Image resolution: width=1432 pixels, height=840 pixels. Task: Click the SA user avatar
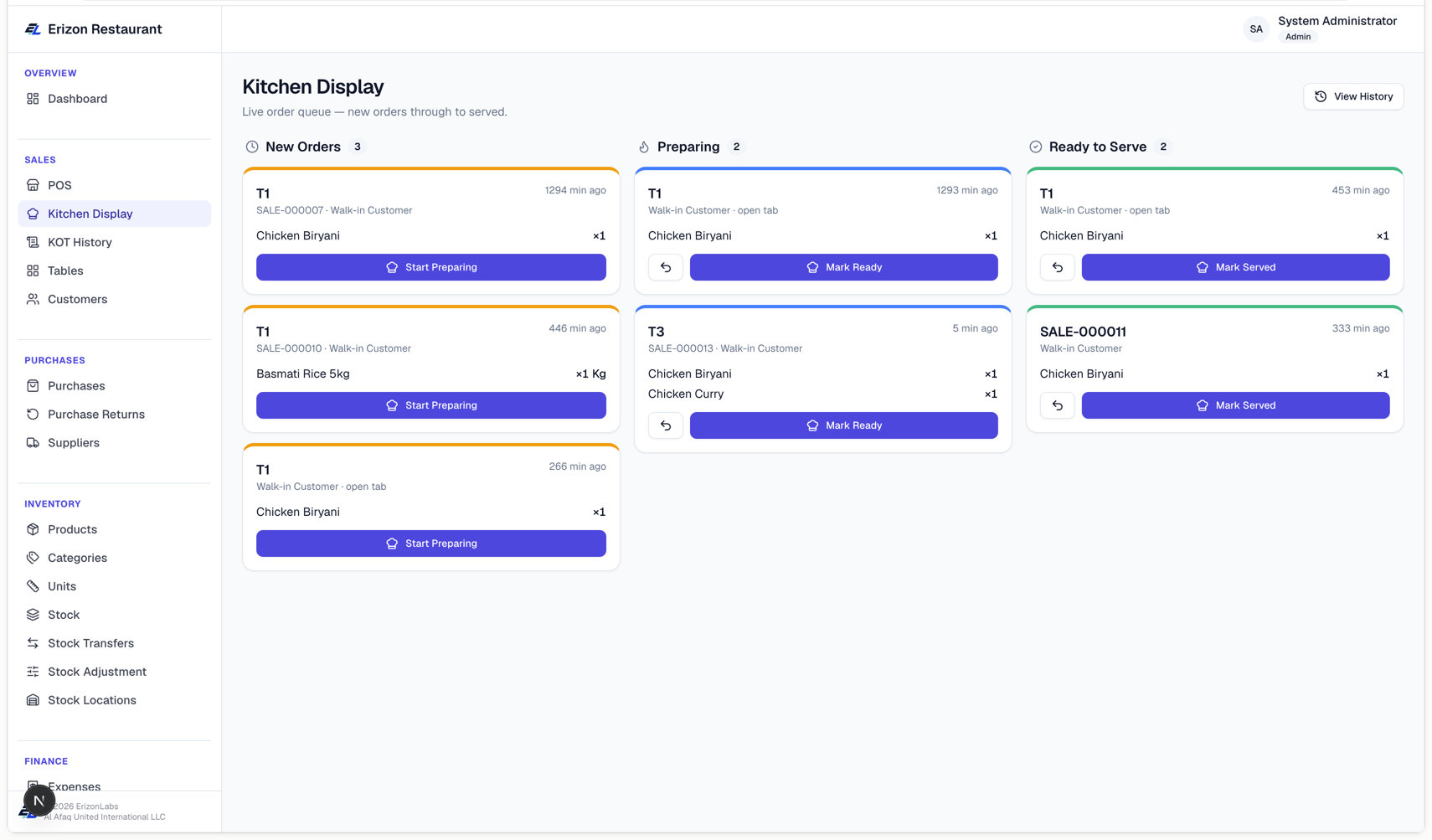click(x=1256, y=29)
